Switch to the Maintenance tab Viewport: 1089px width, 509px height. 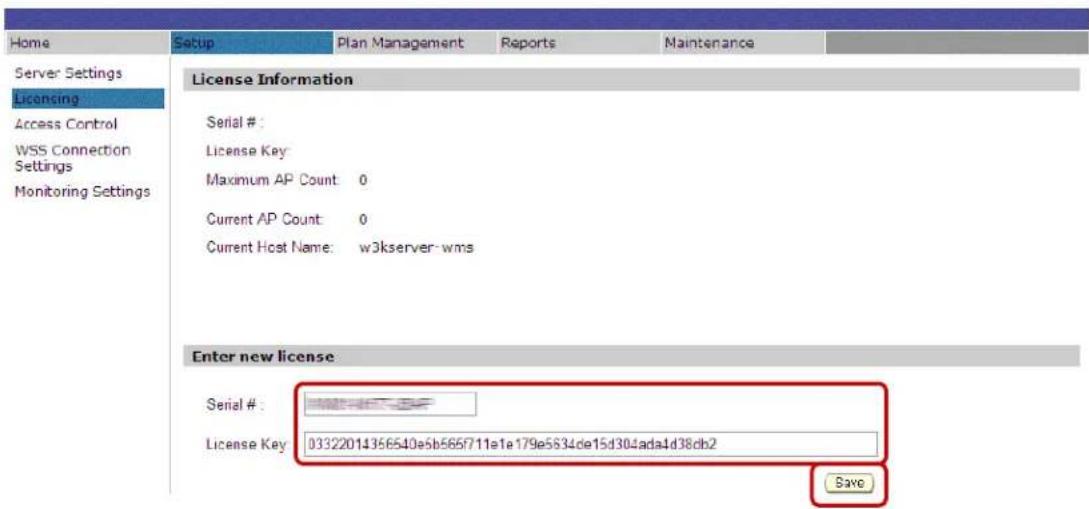[742, 43]
